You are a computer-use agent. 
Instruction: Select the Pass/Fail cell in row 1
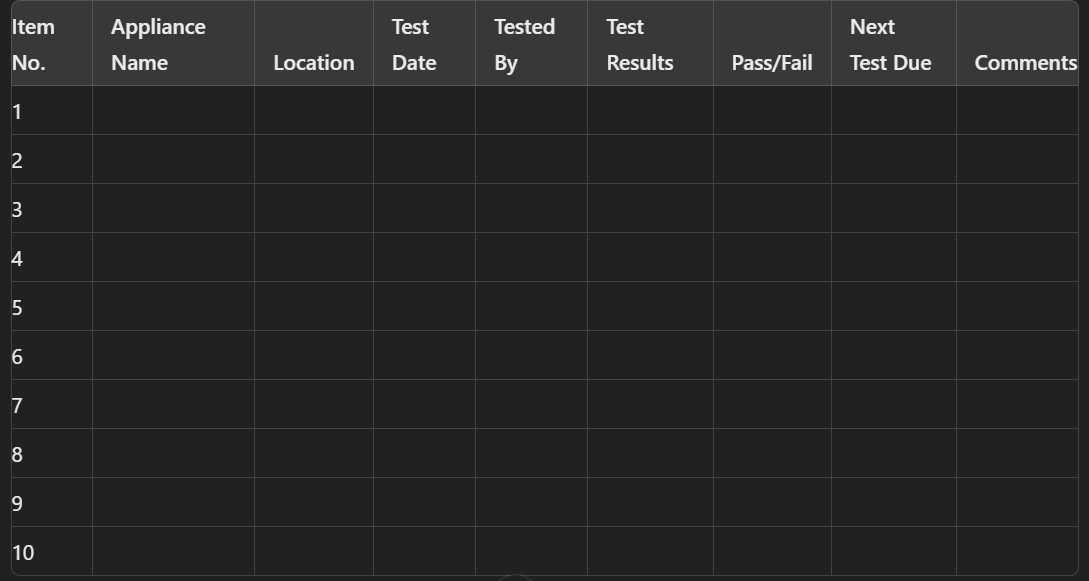pos(772,111)
